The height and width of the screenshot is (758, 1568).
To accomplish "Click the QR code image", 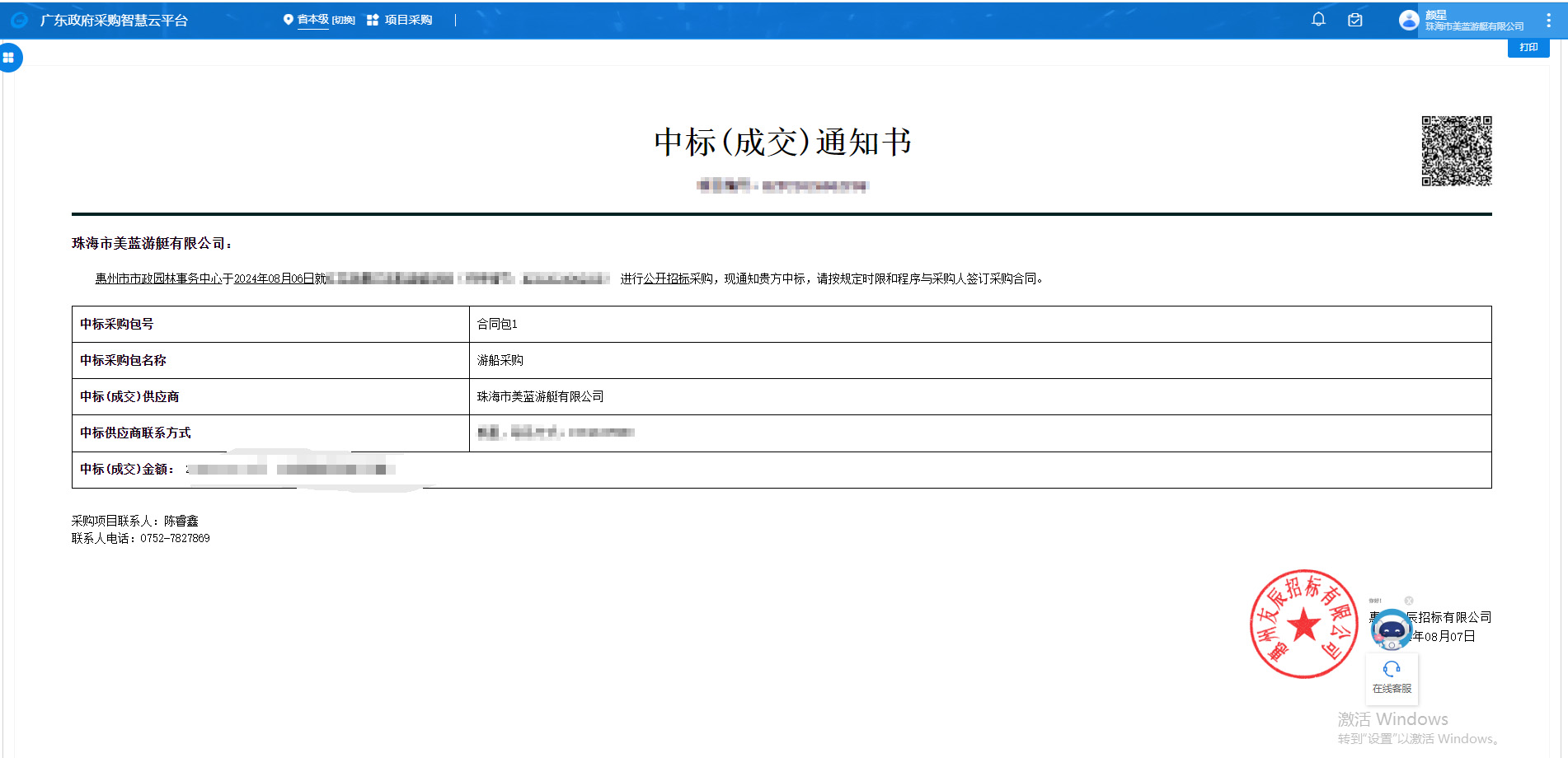I will click(x=1457, y=151).
